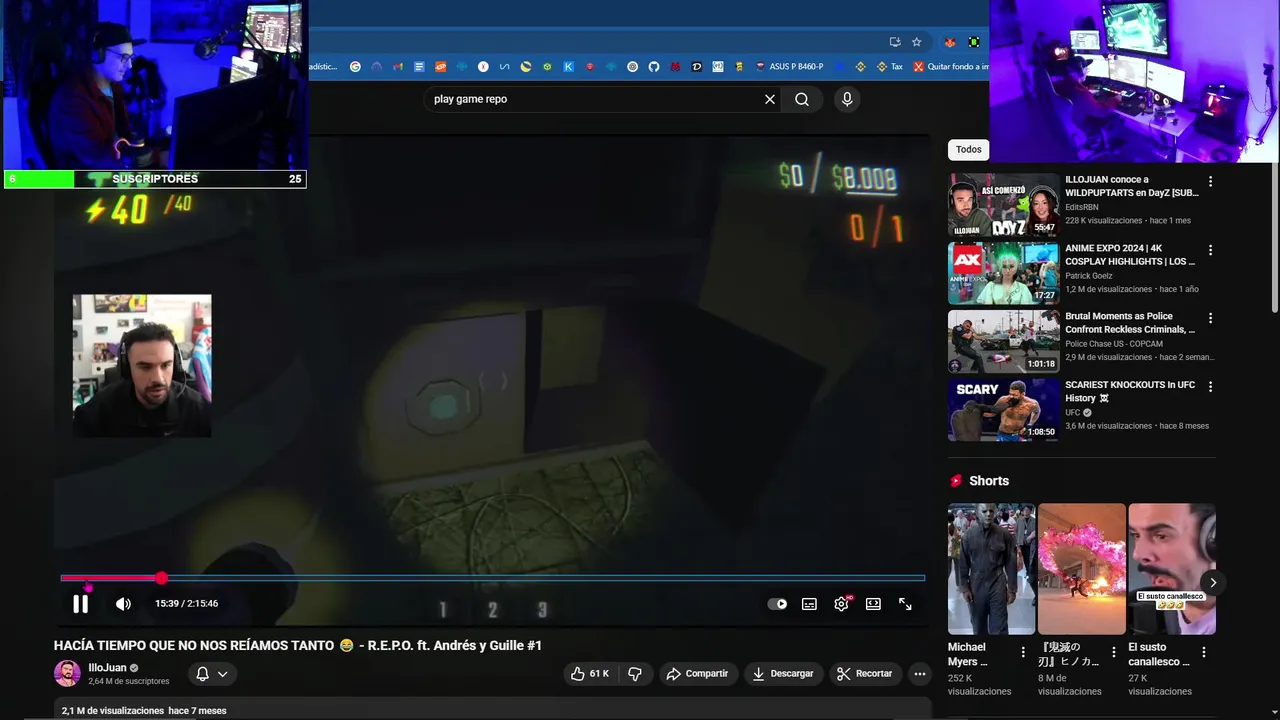Open the Gmail bookmark icon

[x=398, y=67]
